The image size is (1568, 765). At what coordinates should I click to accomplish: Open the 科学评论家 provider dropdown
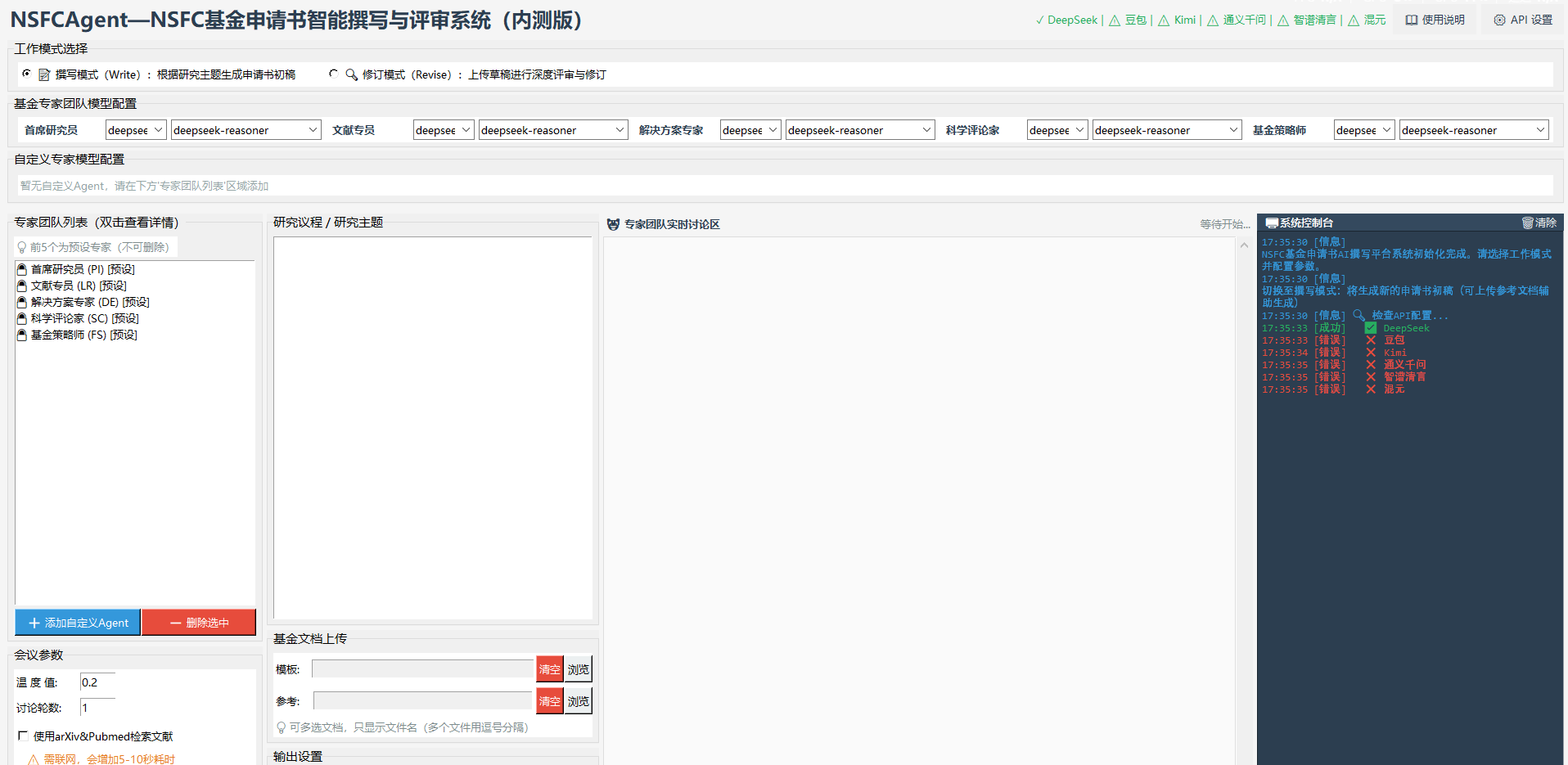(1057, 129)
